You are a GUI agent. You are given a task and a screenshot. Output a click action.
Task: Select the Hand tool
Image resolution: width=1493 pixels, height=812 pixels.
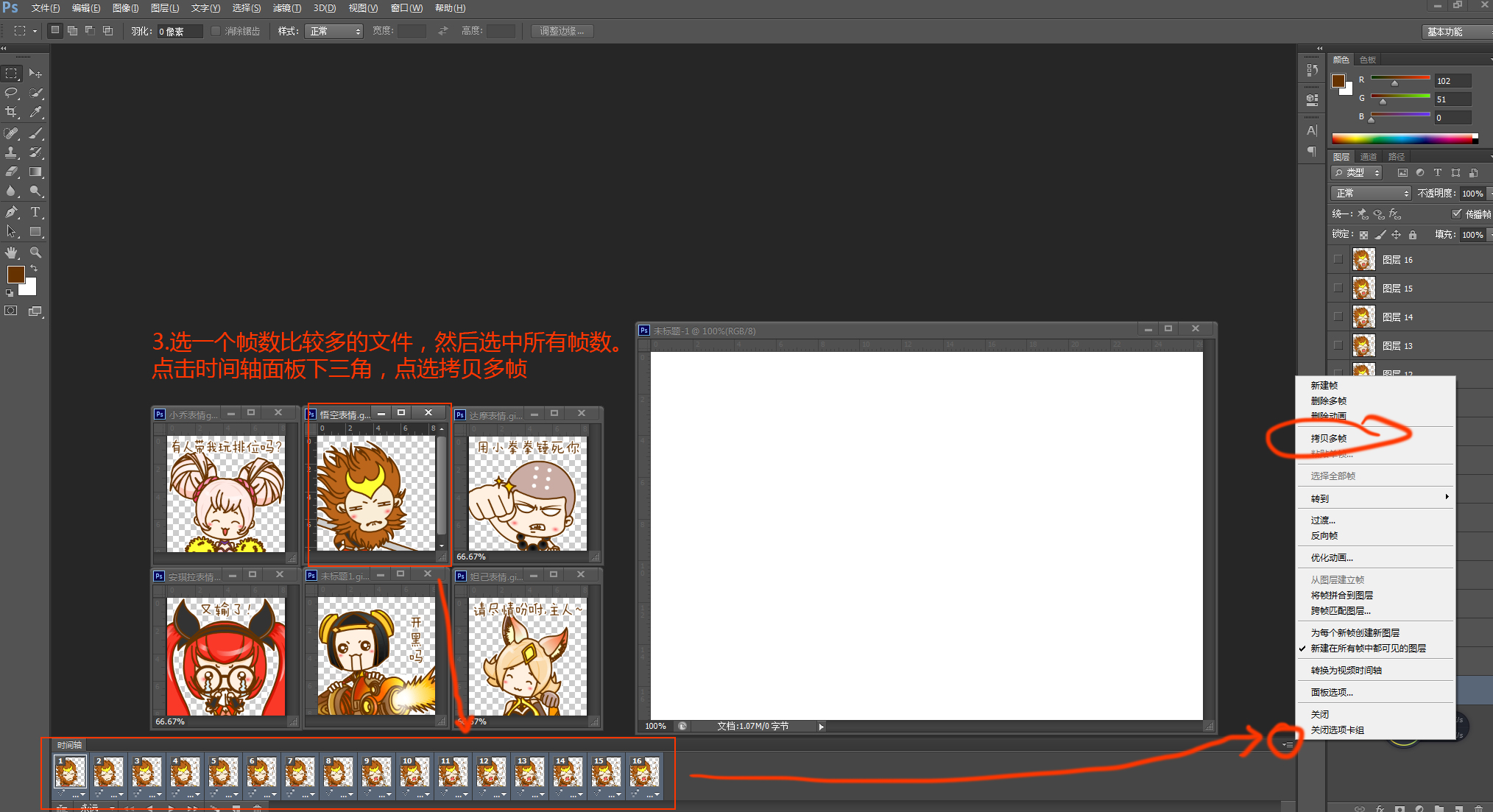[11, 253]
